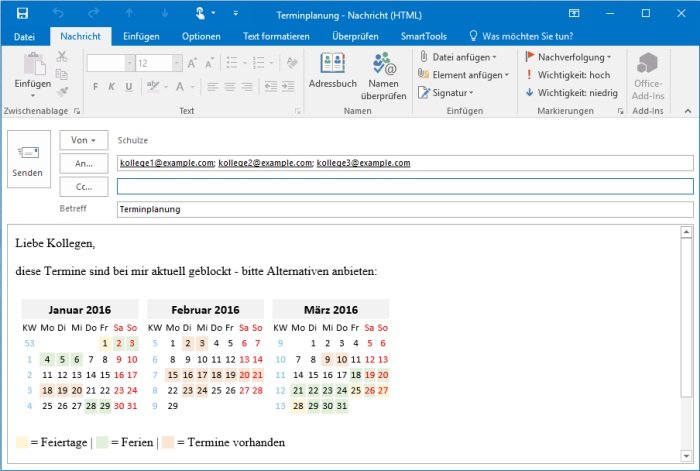Click 'Was möchten Sie tun?' search box

(521, 37)
